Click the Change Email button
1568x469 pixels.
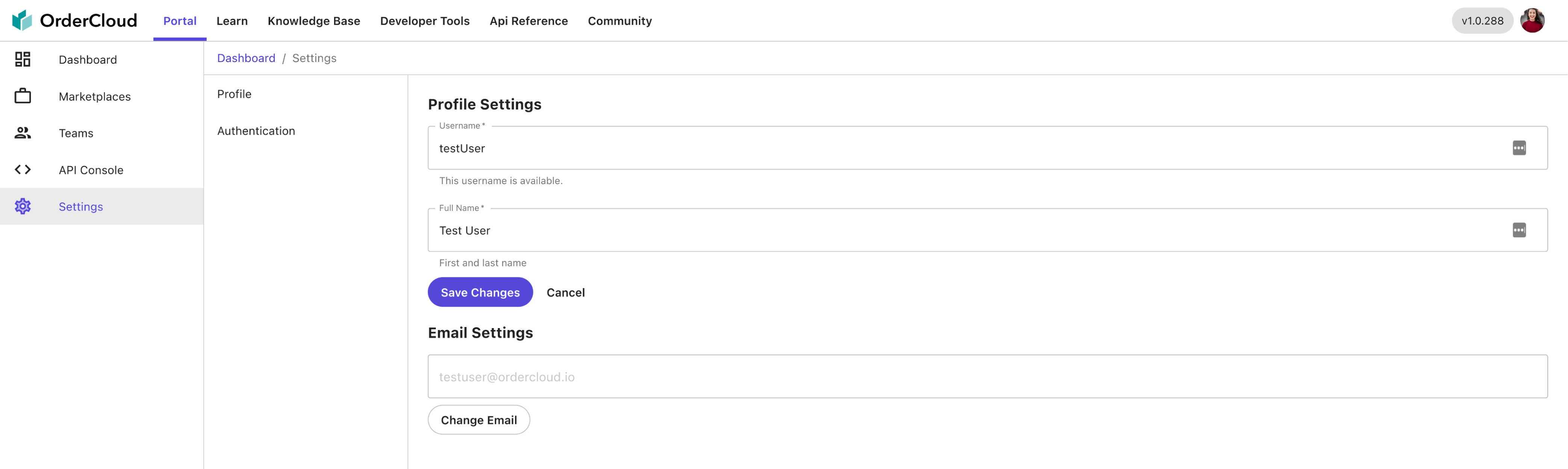[478, 420]
